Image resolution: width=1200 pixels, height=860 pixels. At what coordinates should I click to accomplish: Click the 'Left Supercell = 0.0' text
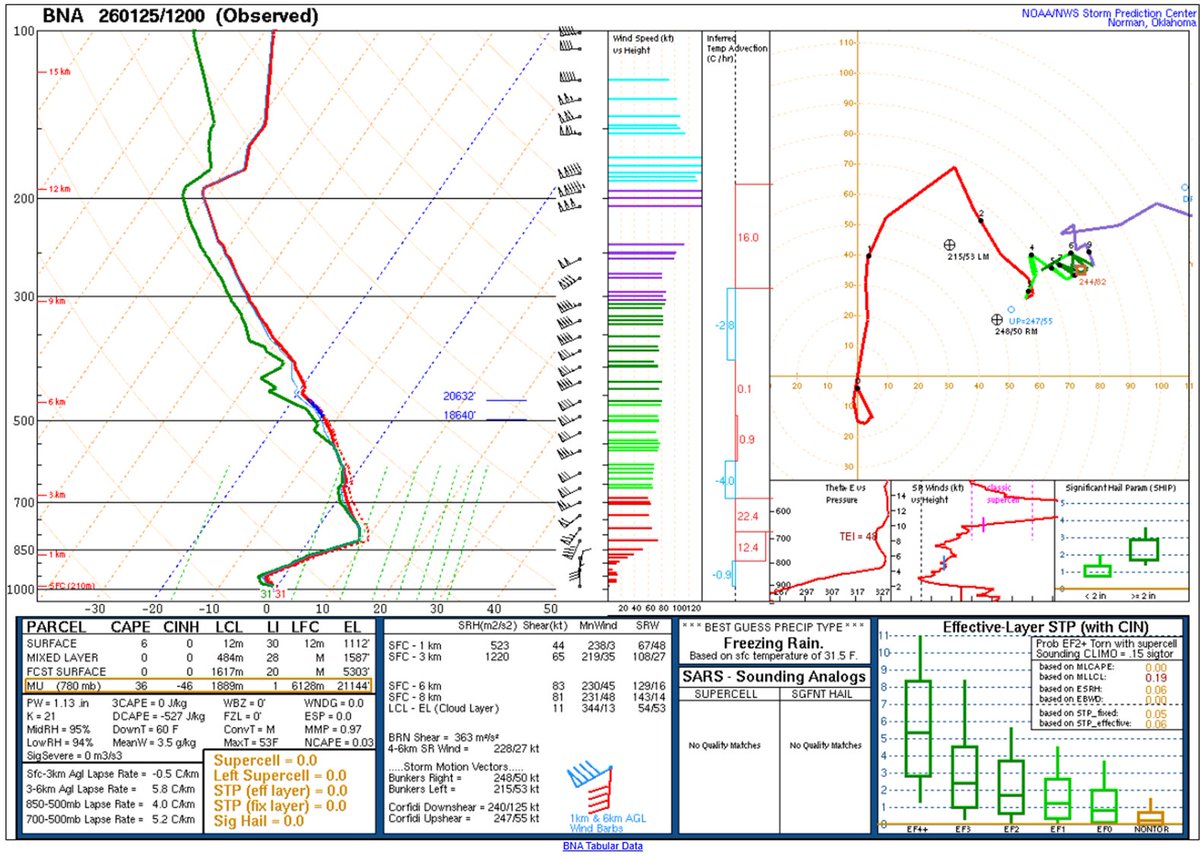point(280,777)
